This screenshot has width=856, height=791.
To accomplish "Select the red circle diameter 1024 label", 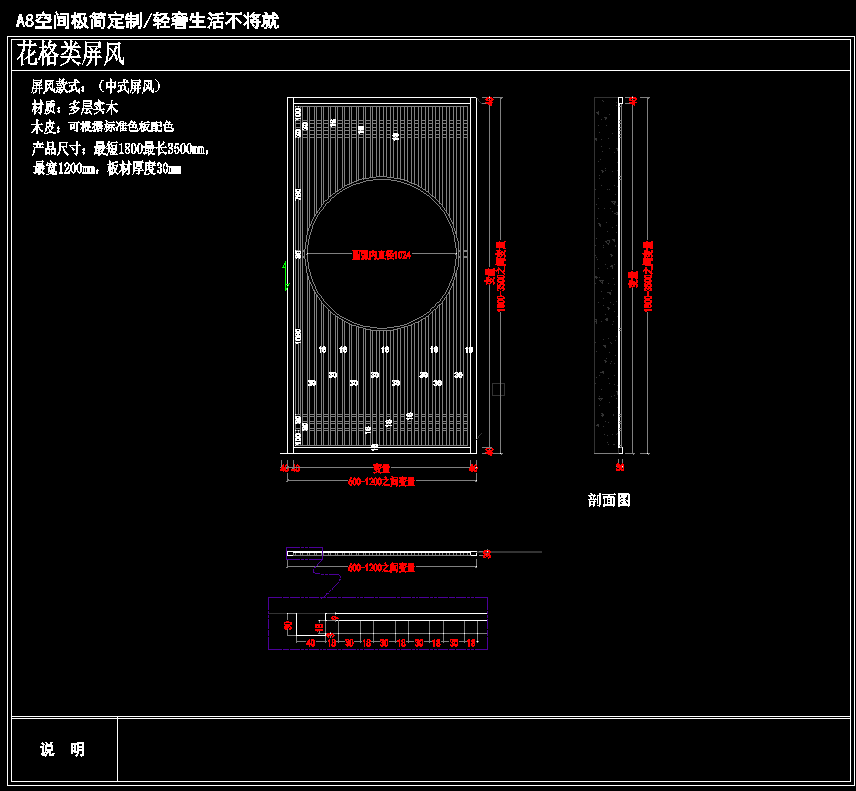I will pyautogui.click(x=382, y=255).
